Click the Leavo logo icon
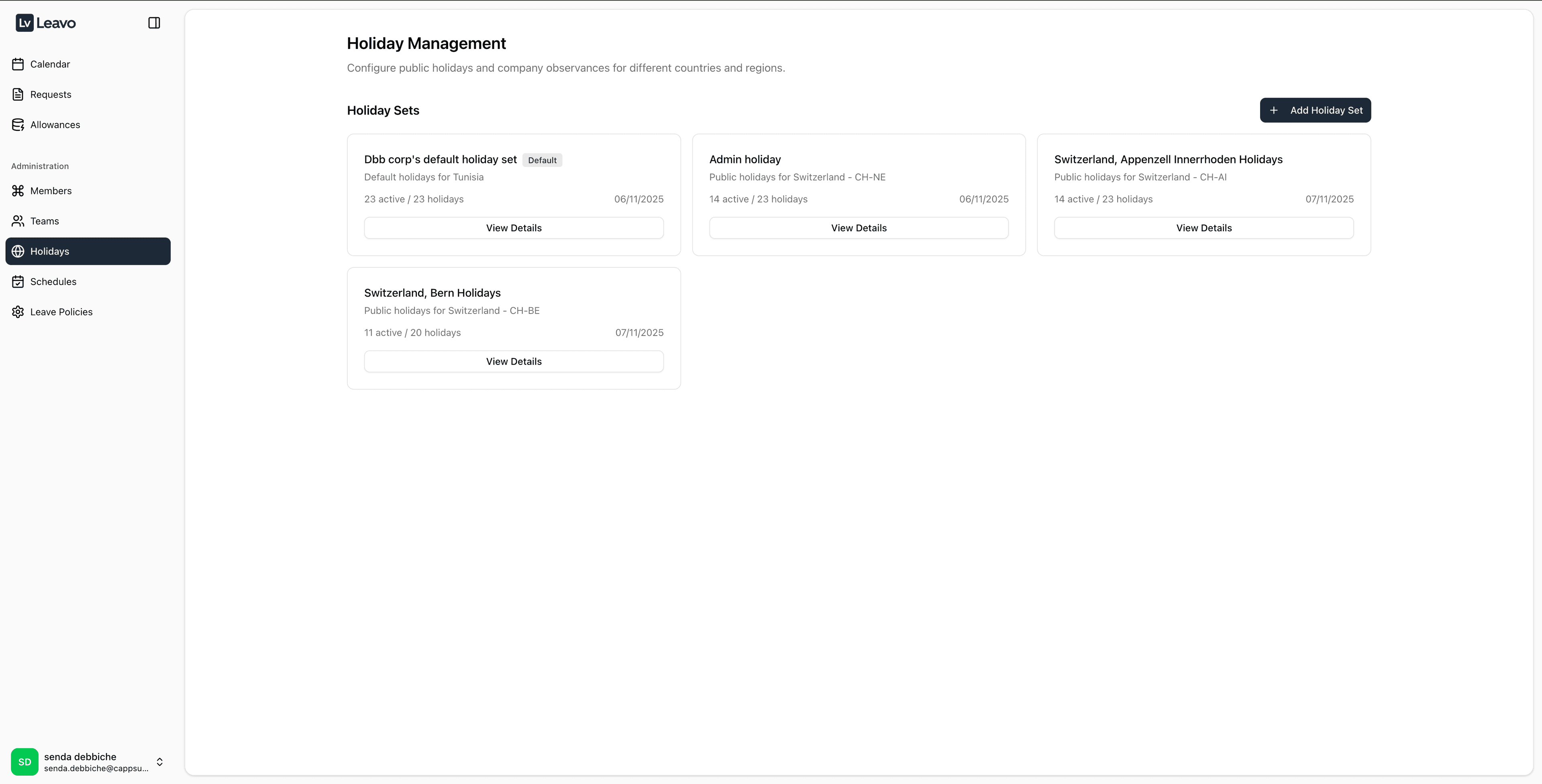The image size is (1542, 784). (x=24, y=23)
